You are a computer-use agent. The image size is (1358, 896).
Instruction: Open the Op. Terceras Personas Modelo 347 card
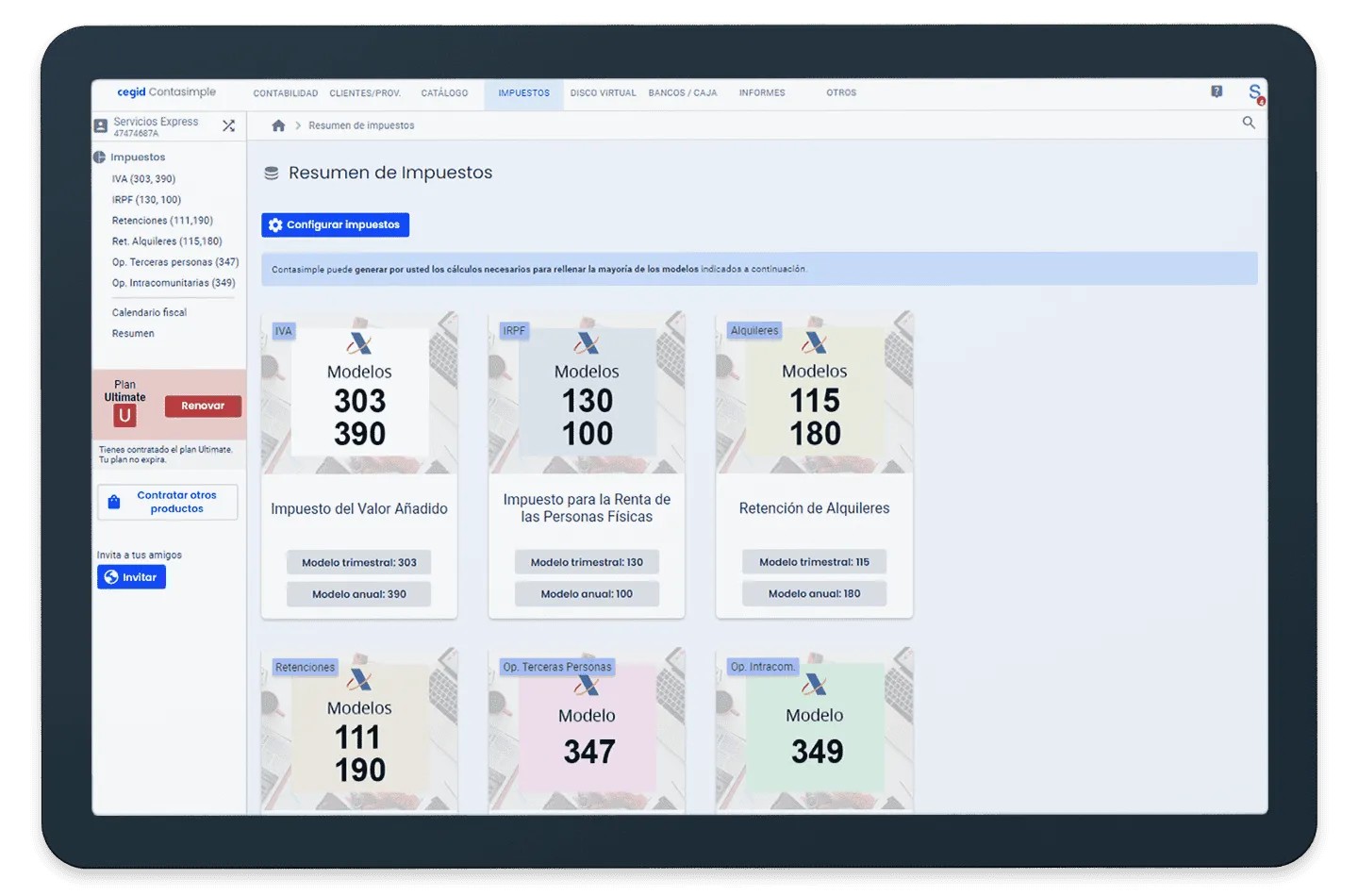click(x=587, y=729)
